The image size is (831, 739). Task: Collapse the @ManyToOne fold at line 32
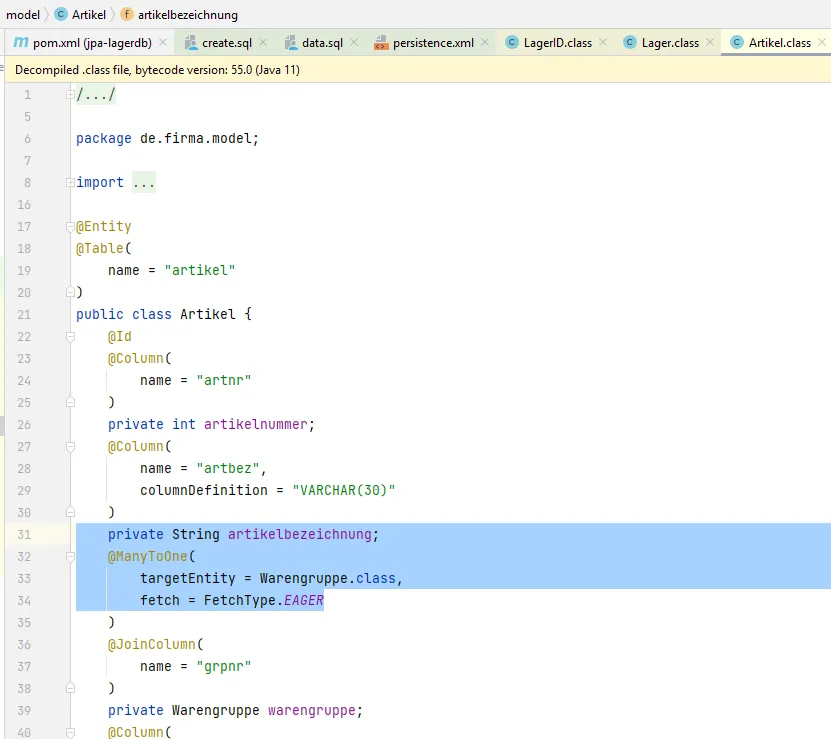(x=70, y=556)
